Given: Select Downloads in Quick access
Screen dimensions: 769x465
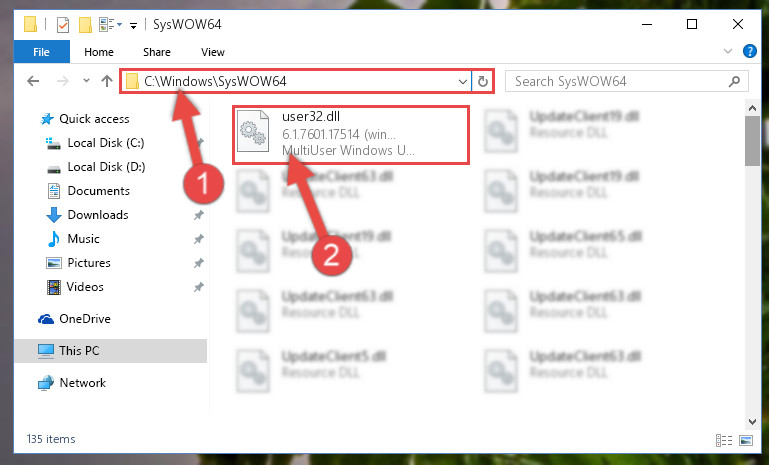Looking at the screenshot, I should (x=98, y=215).
